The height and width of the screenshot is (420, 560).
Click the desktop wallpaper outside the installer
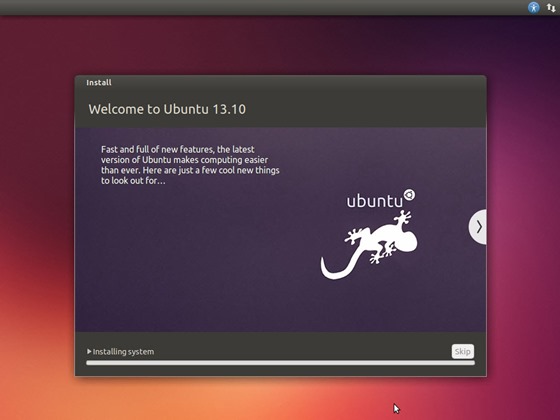point(36,214)
